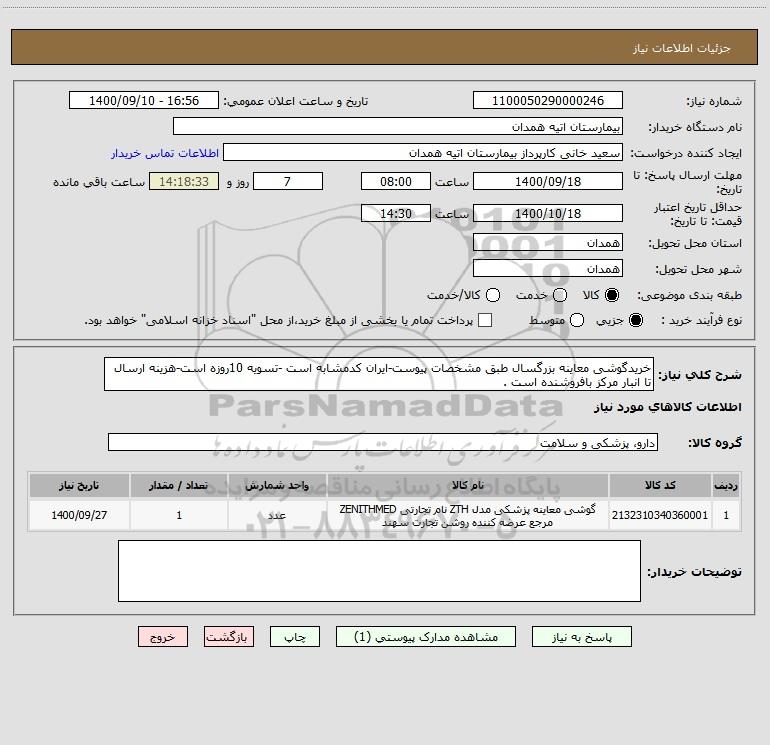
Task: Open the اطلاعات تماس خریدار link
Action: coord(165,153)
